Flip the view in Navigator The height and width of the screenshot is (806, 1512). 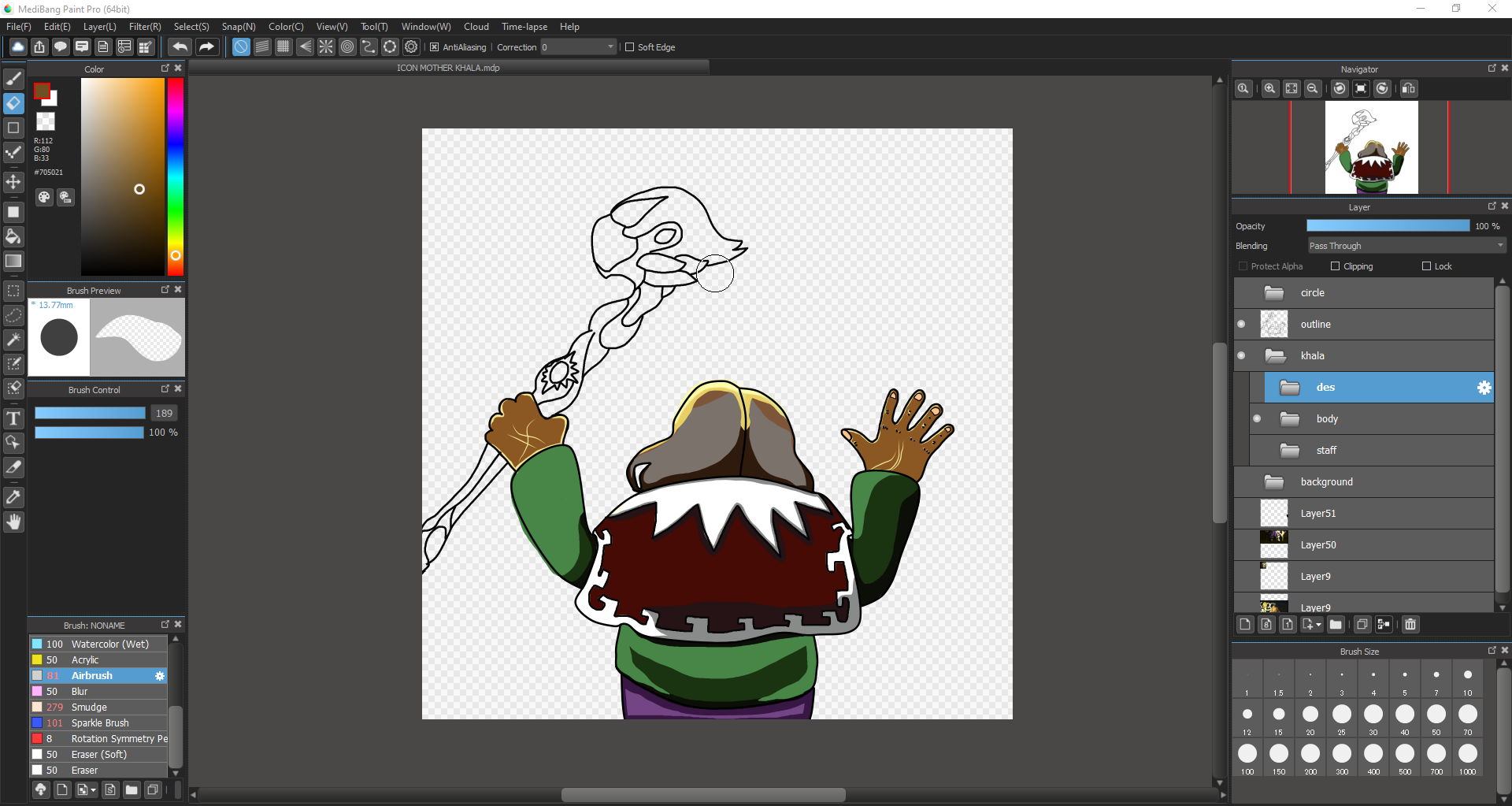[x=1409, y=88]
